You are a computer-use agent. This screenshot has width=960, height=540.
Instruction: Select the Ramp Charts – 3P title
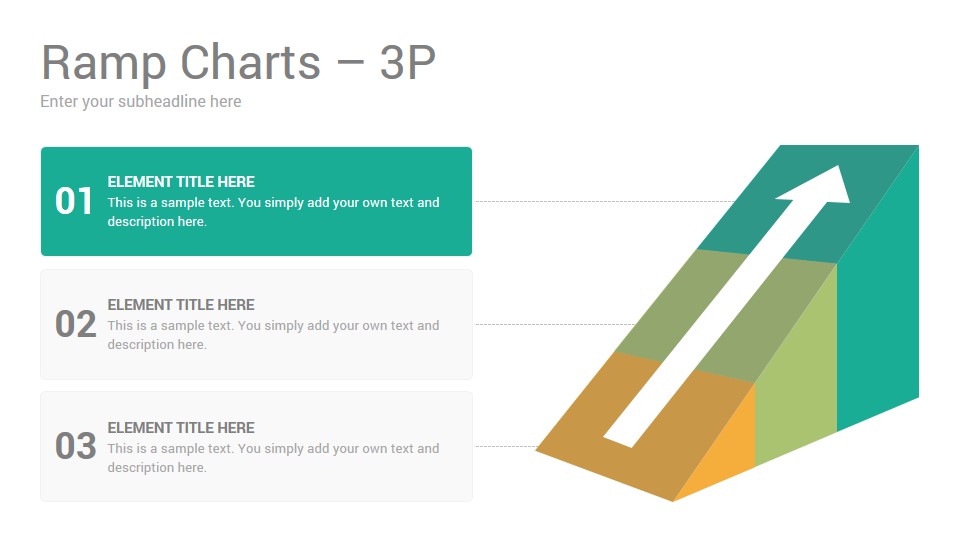[x=238, y=62]
